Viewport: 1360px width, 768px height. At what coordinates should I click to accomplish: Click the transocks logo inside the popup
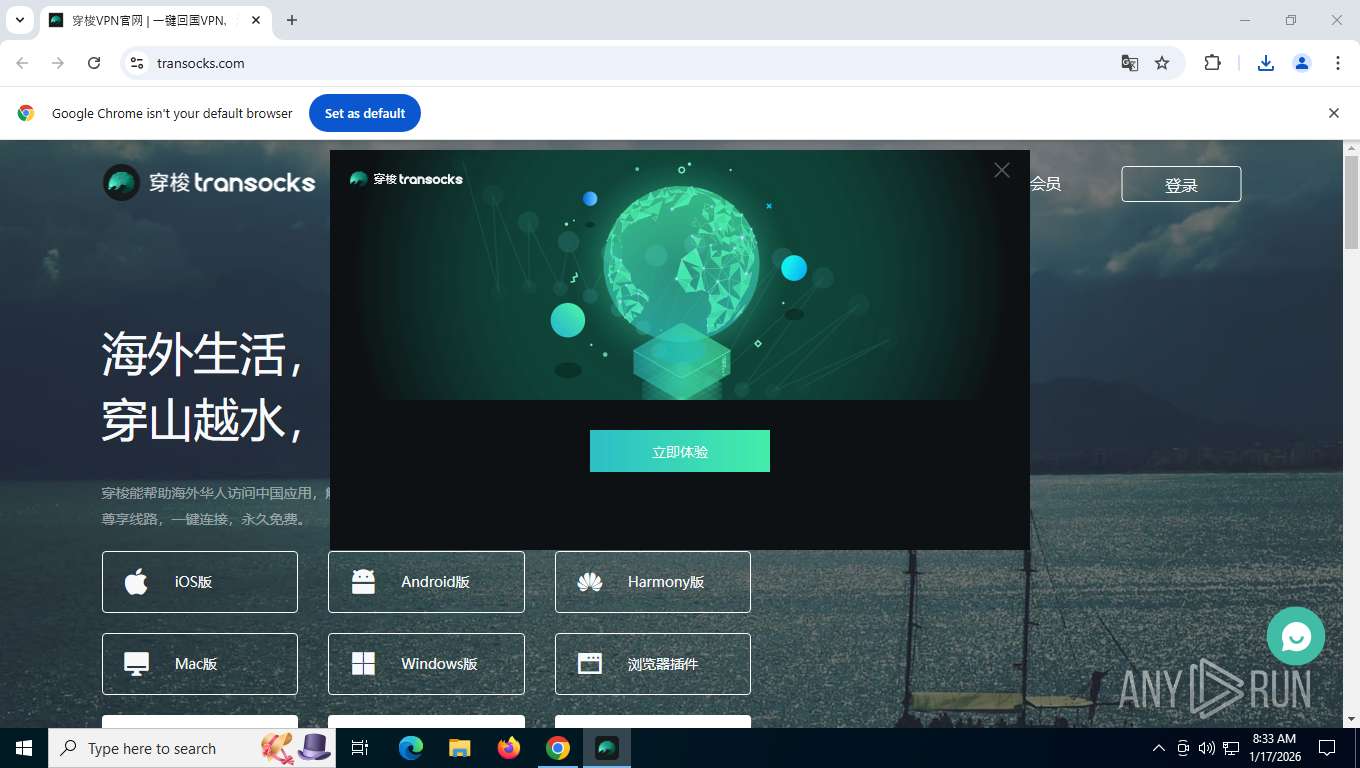(x=406, y=179)
